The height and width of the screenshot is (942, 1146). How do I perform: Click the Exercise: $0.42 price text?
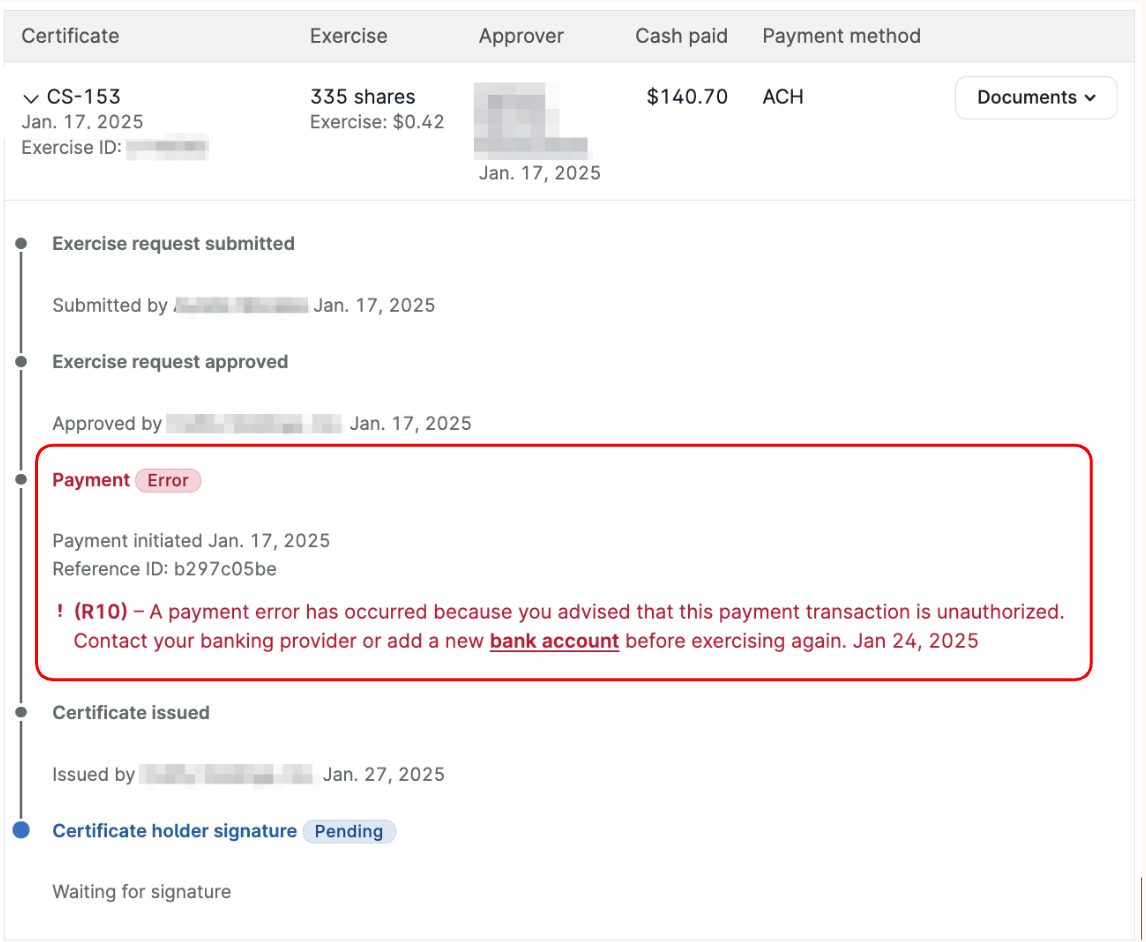click(377, 121)
